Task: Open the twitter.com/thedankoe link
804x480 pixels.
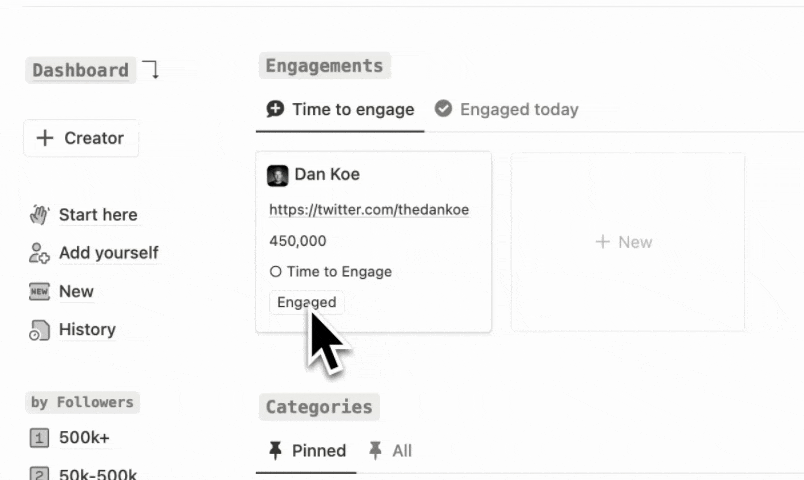Action: (x=369, y=210)
